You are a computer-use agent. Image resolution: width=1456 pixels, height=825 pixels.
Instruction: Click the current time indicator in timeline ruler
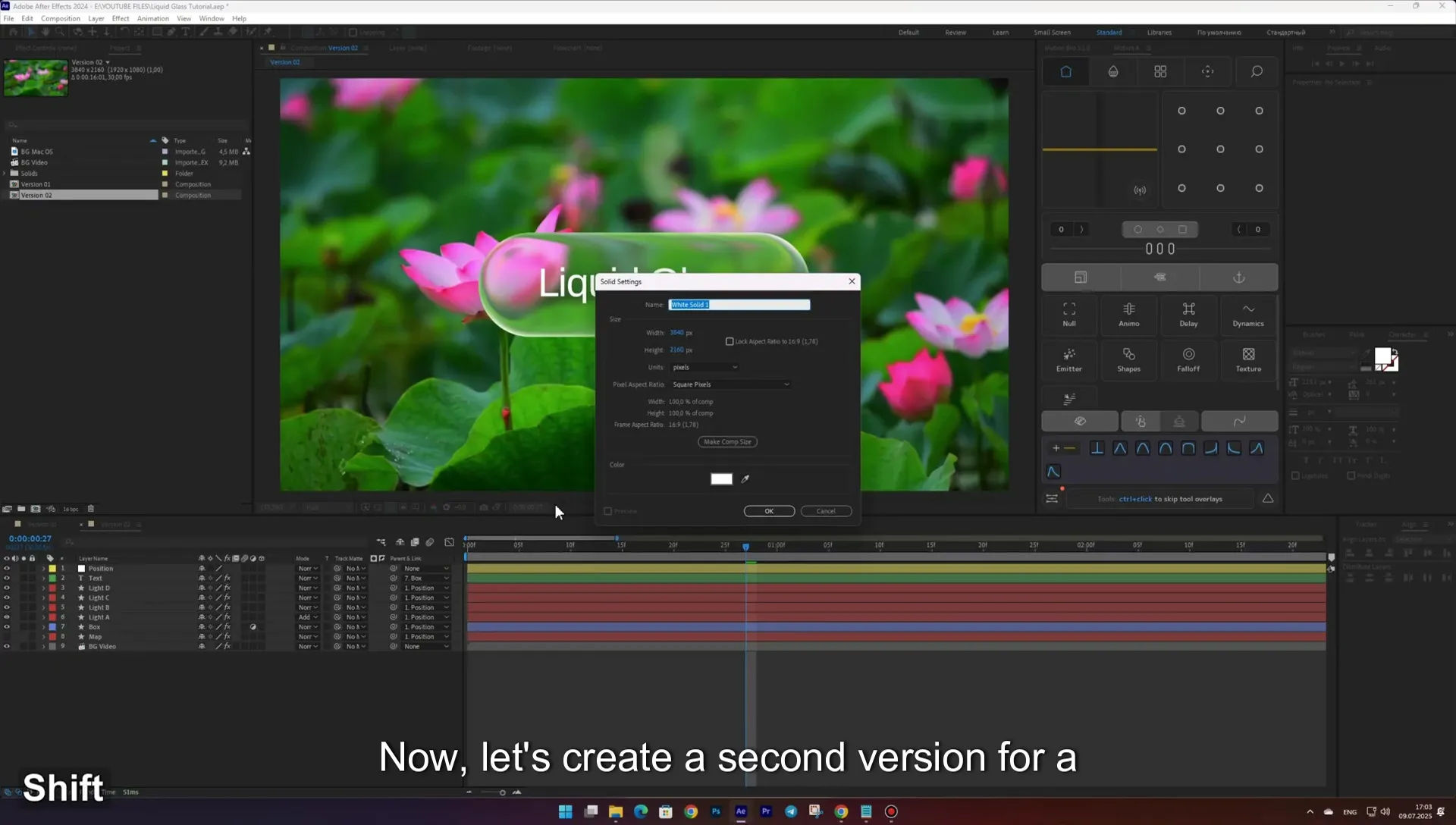pos(745,547)
